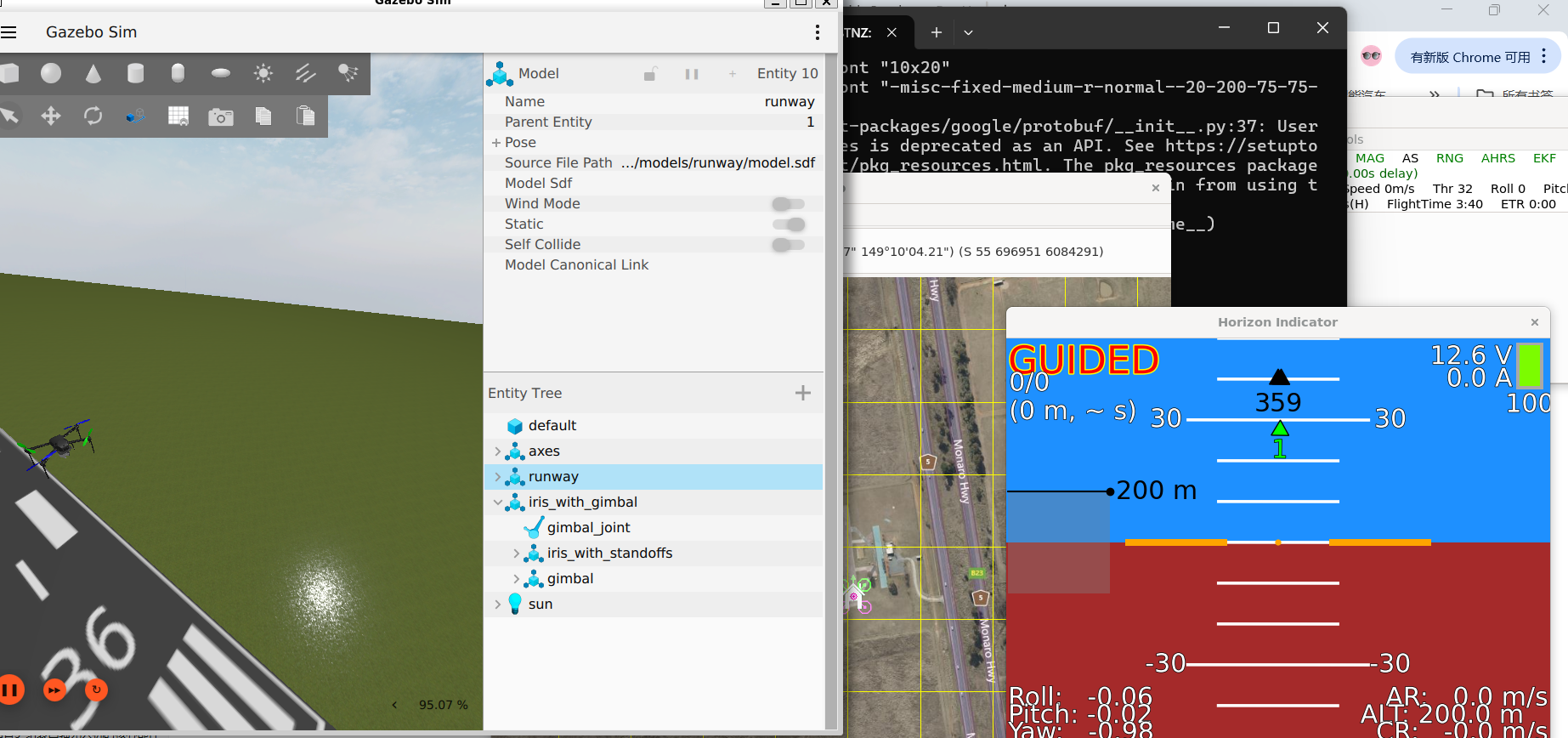Take a screenshot with camera icon
The image size is (1568, 738).
click(x=221, y=116)
